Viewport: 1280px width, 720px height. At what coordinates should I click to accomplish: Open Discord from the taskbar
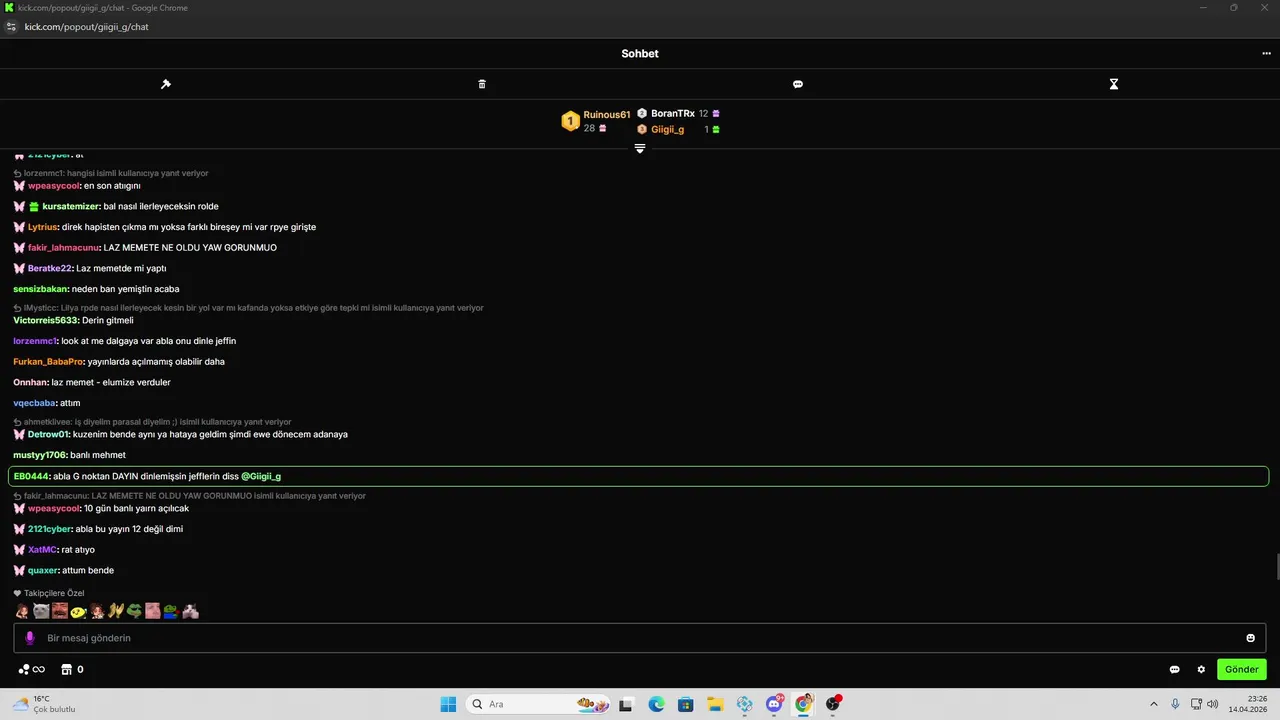coord(774,704)
